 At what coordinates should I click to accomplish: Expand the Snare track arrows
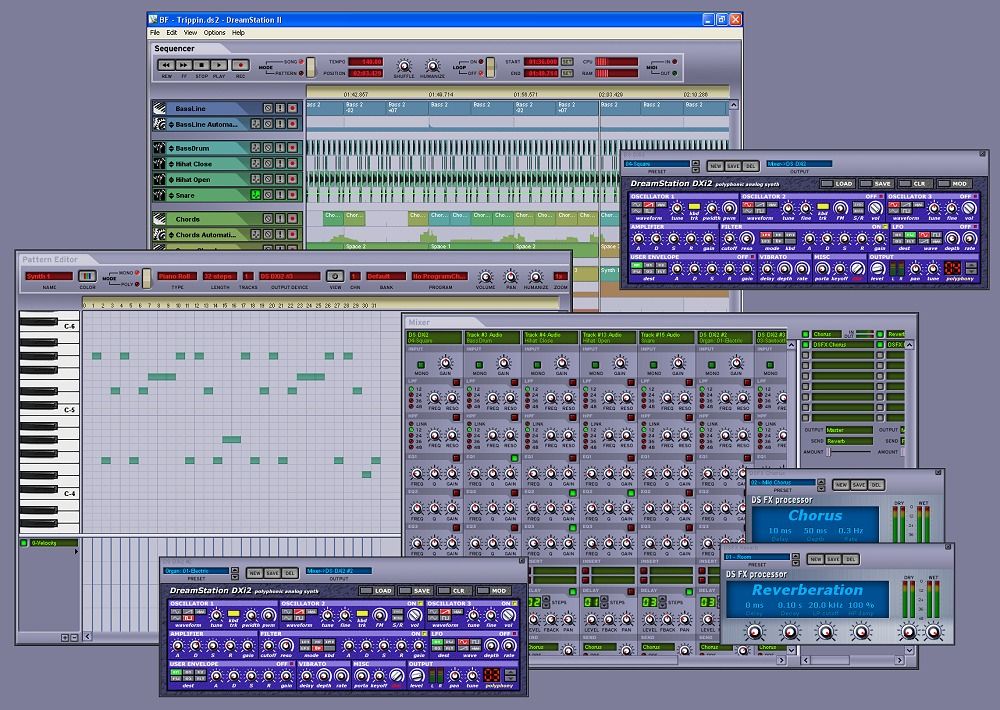(x=171, y=195)
